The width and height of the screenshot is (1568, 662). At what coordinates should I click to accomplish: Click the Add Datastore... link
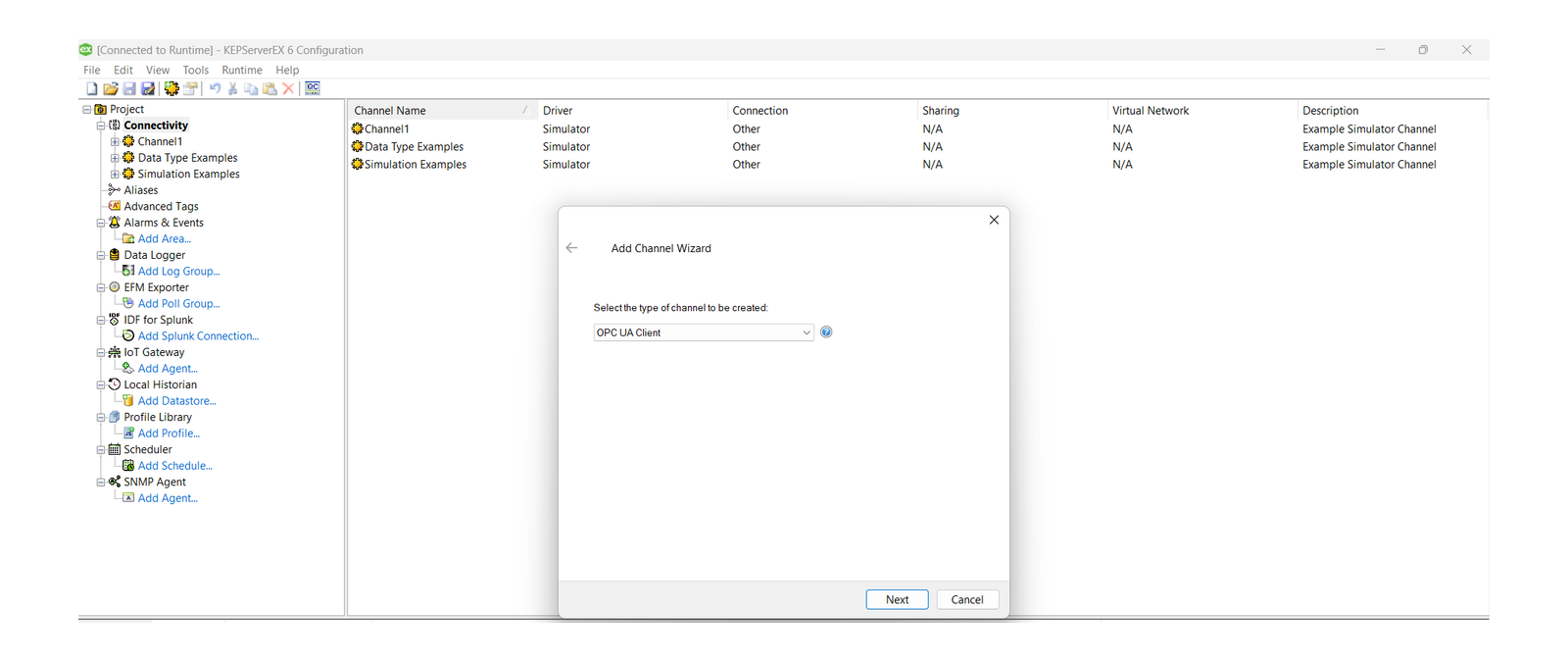click(x=176, y=401)
